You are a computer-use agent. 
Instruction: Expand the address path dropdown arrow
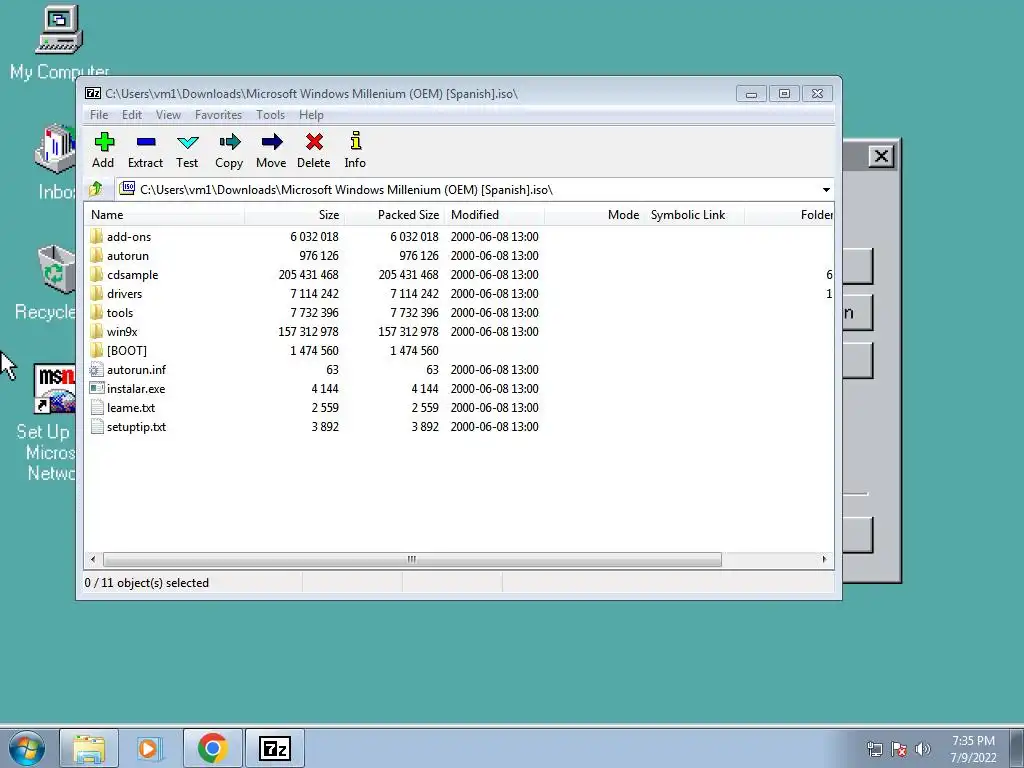(x=826, y=189)
